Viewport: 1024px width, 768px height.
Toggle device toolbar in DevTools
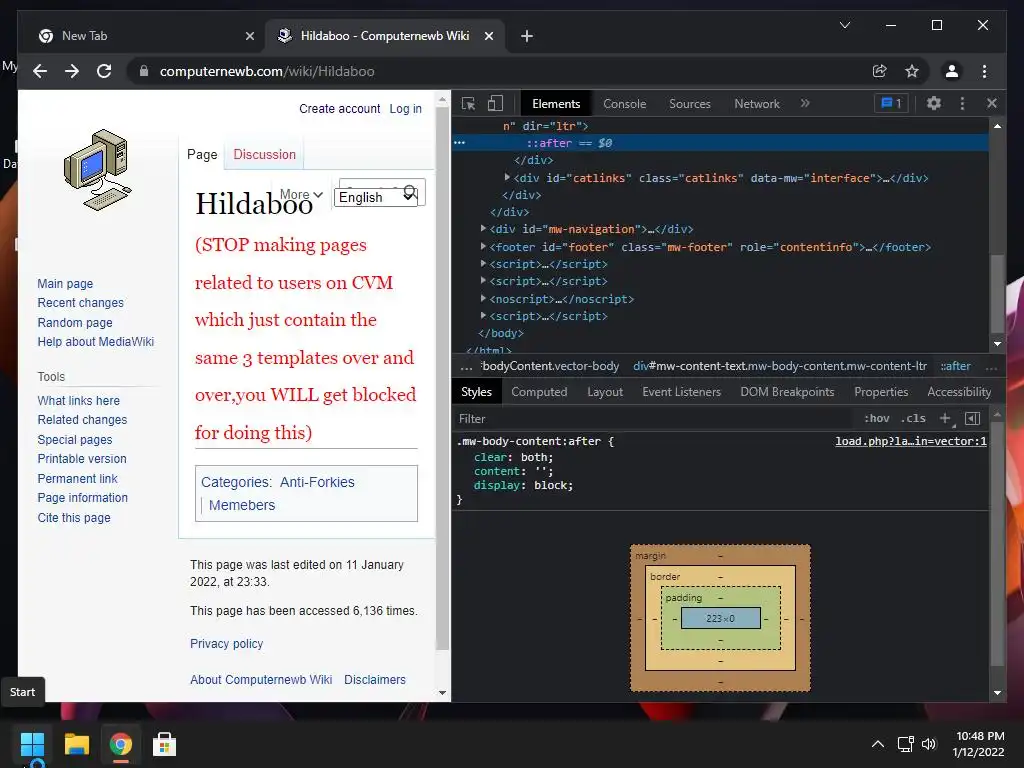496,104
